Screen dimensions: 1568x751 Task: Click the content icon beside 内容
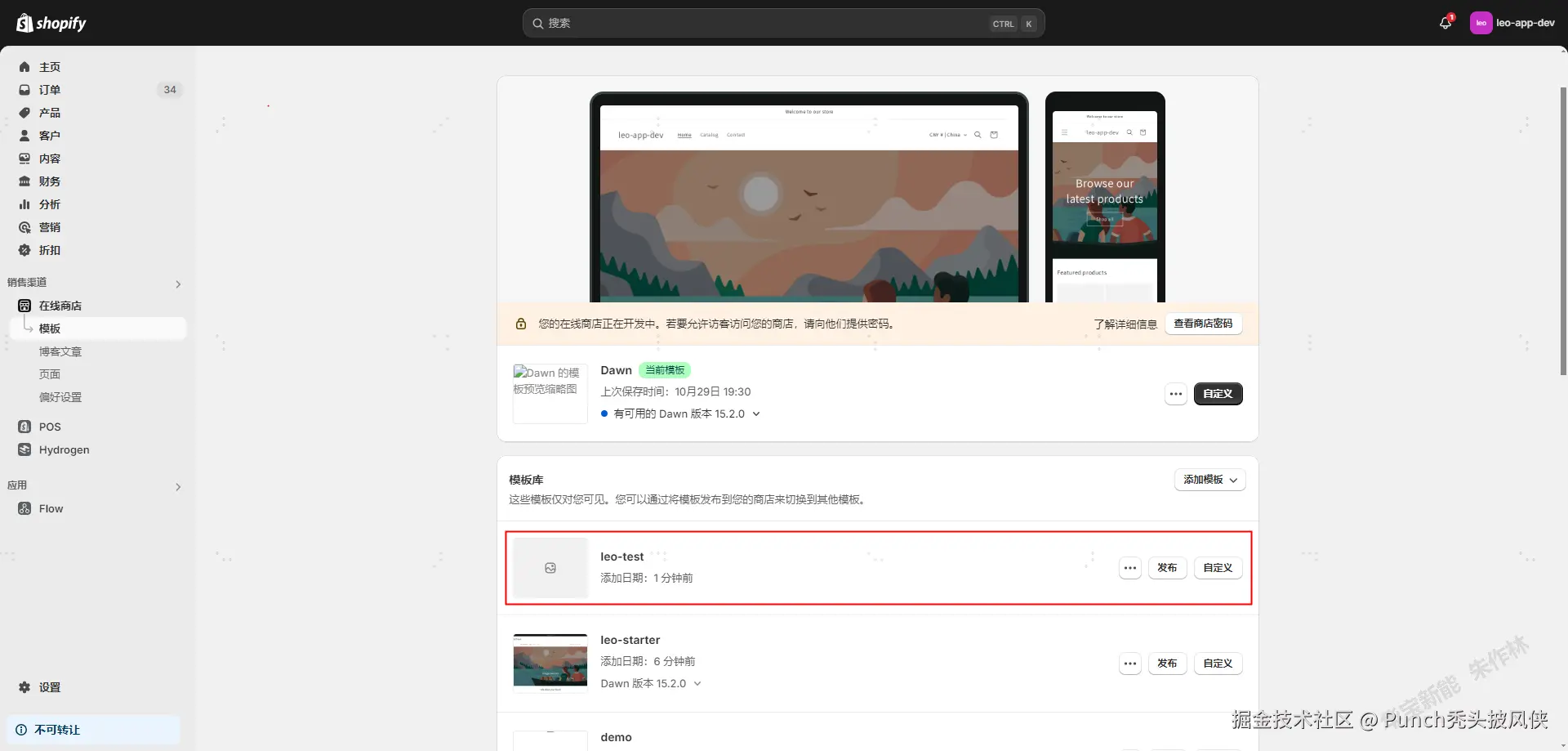(x=24, y=159)
